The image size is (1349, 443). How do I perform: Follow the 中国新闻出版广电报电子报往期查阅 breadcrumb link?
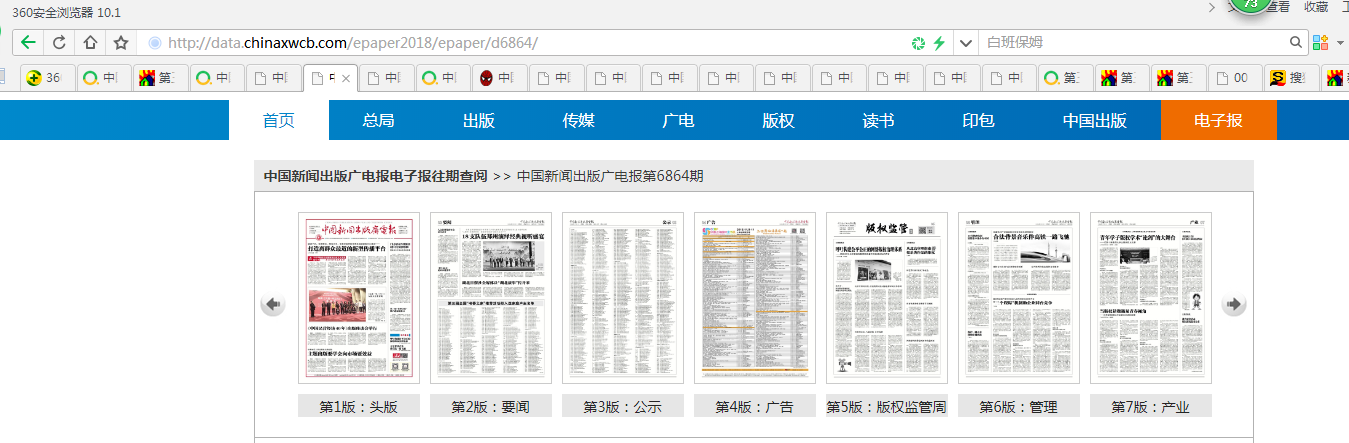point(376,176)
